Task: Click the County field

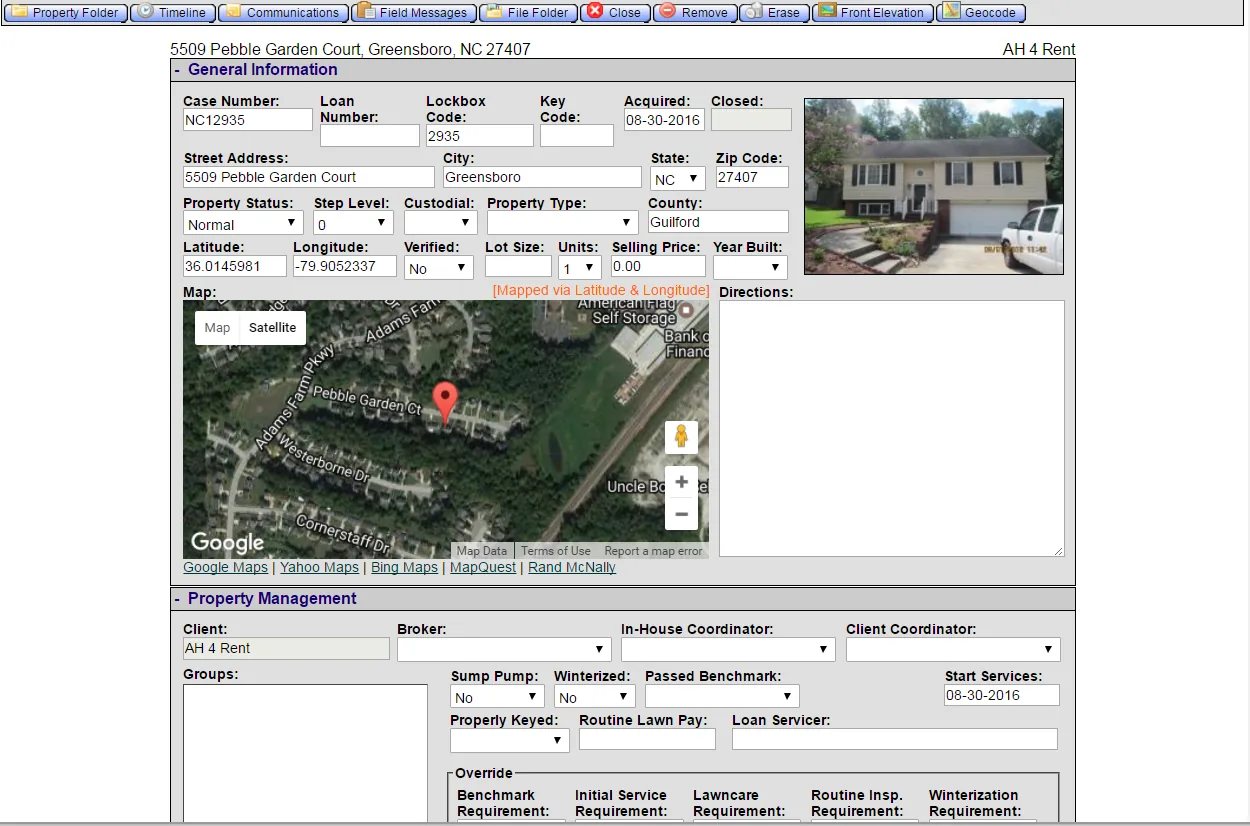Action: 718,222
